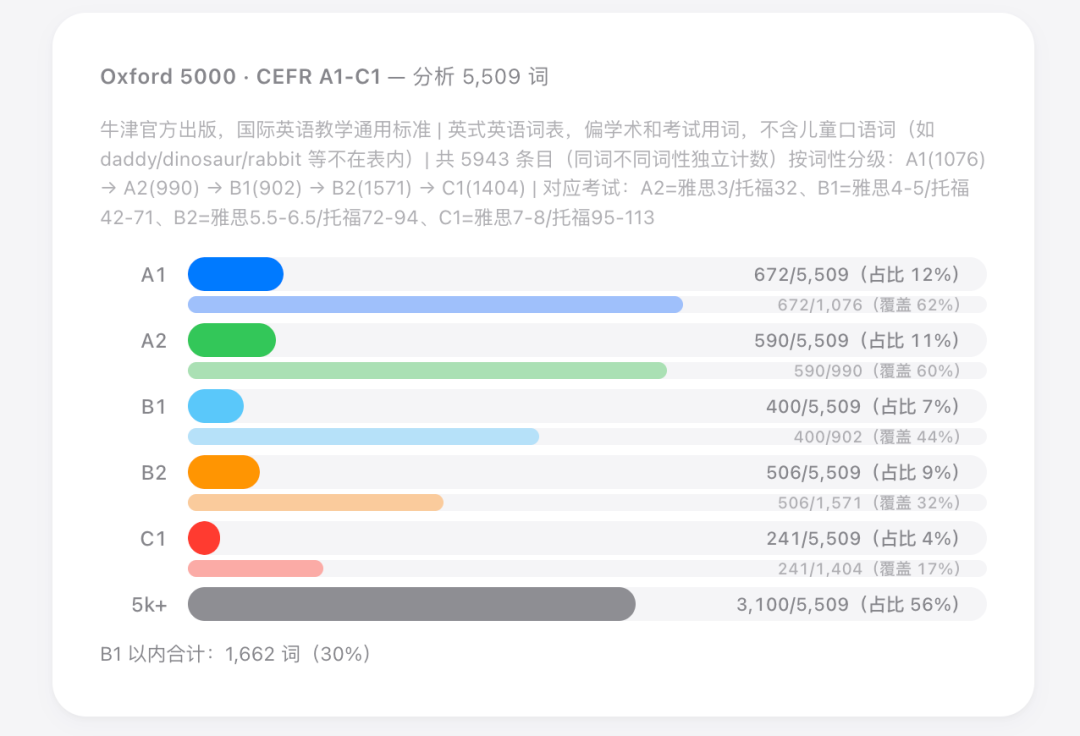This screenshot has height=736, width=1080.
Task: Click the green A2 proportion bar
Action: coord(232,340)
